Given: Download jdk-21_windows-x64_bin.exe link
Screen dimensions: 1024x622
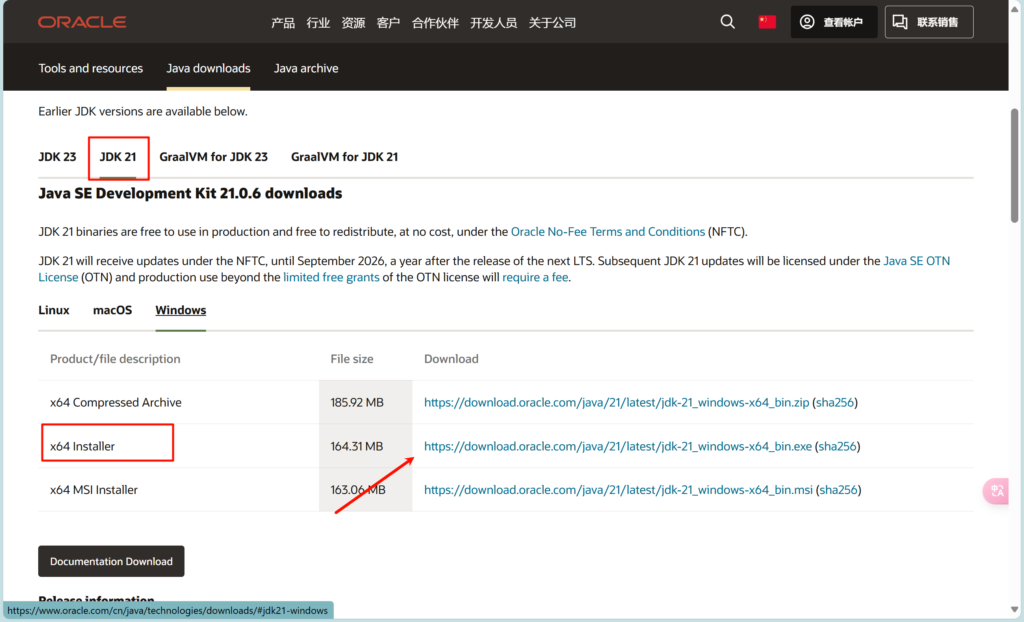Looking at the screenshot, I should click(618, 446).
